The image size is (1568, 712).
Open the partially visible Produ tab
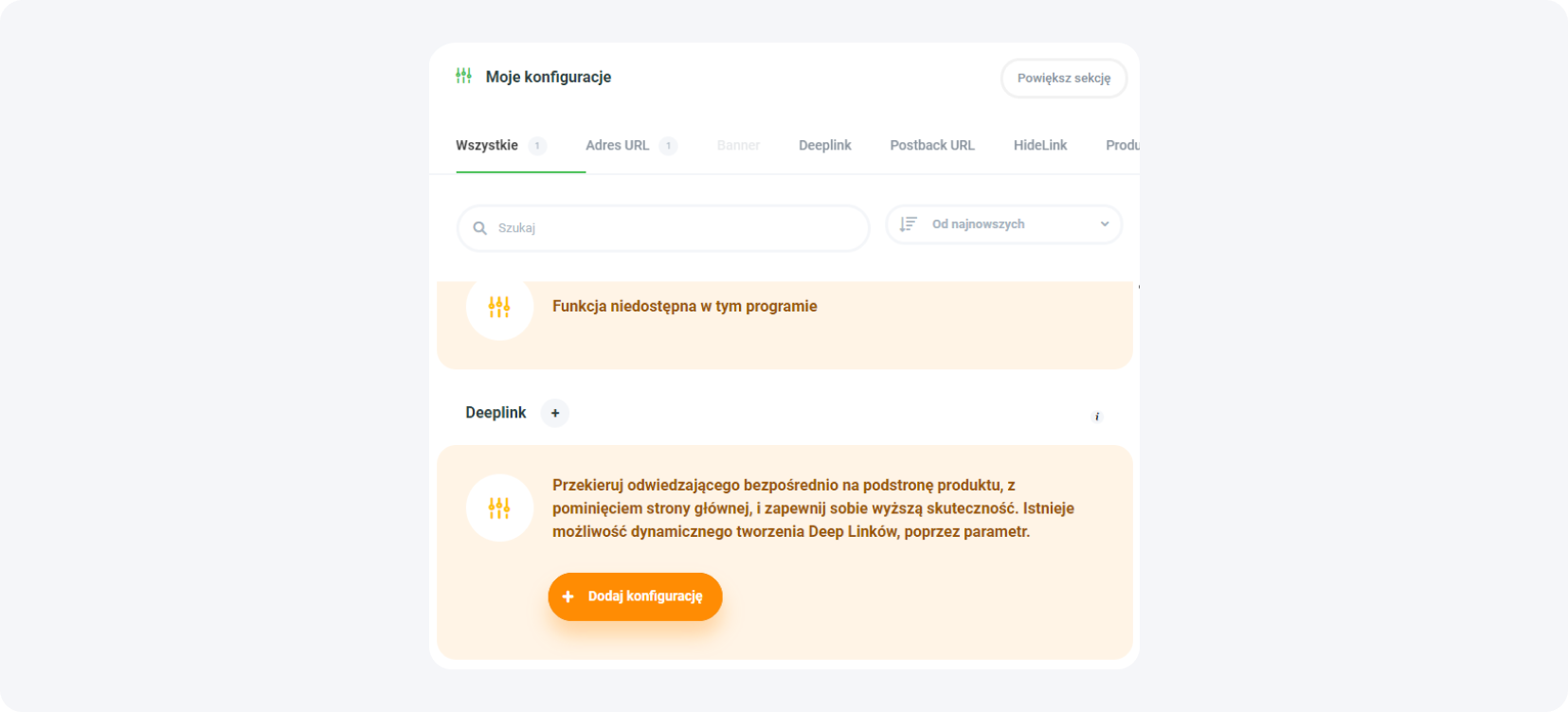pyautogui.click(x=1122, y=146)
